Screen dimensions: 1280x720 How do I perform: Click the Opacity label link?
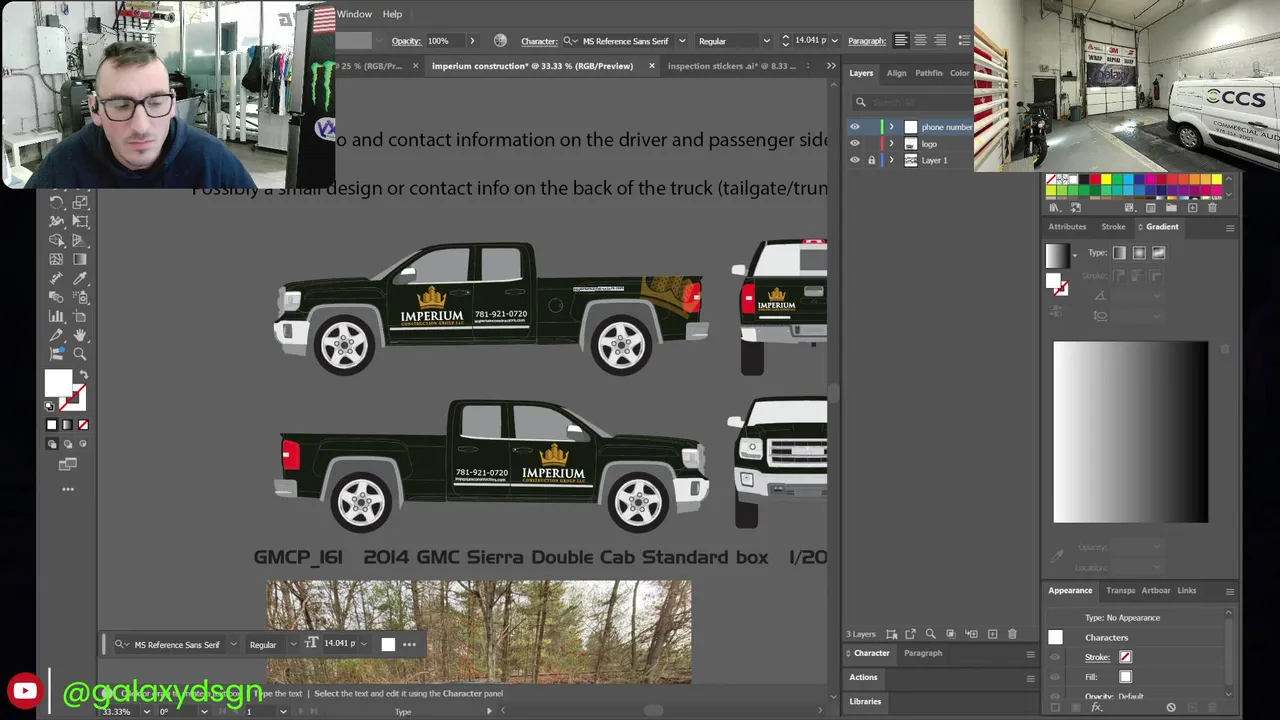coord(406,41)
